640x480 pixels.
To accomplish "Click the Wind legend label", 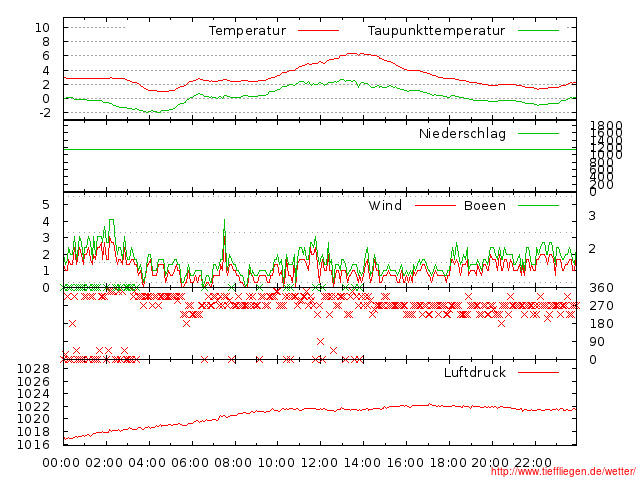I will pyautogui.click(x=385, y=205).
